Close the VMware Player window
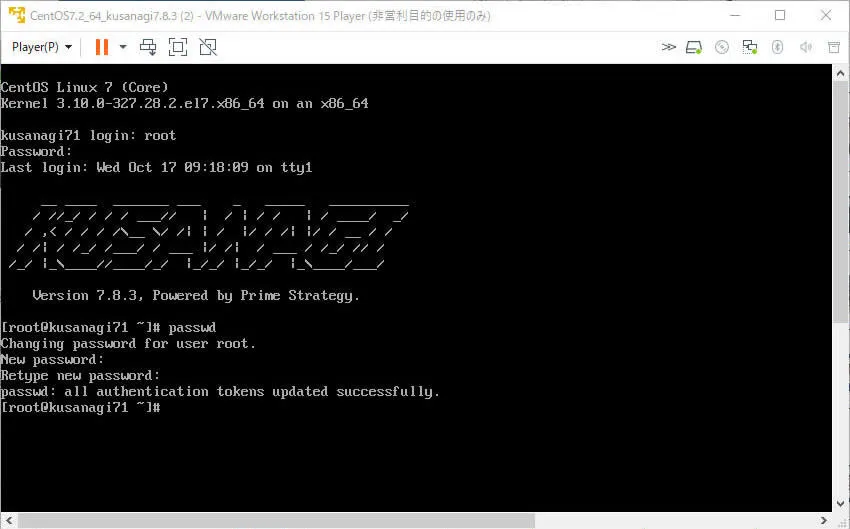 point(826,15)
